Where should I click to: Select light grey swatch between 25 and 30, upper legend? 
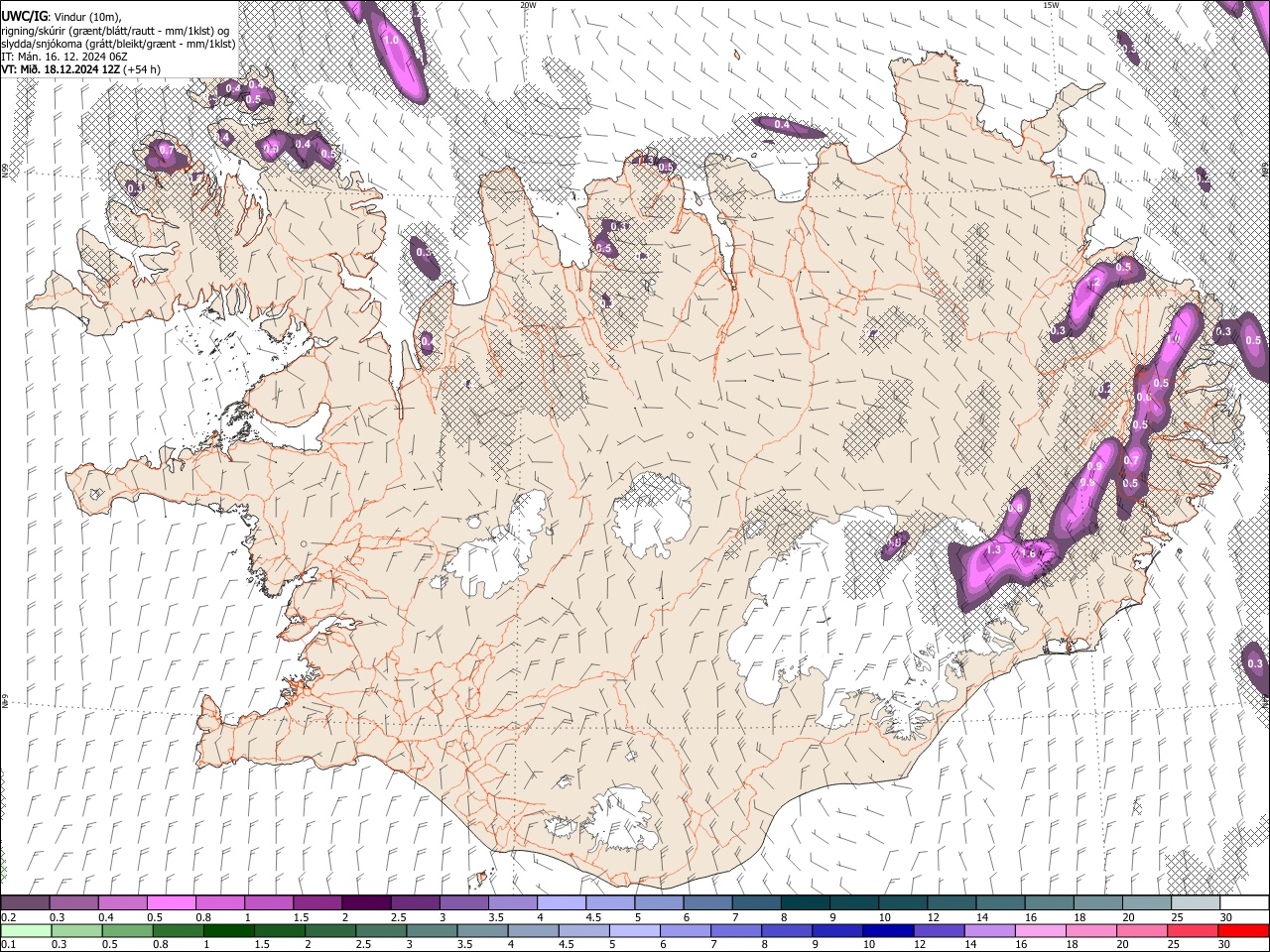pyautogui.click(x=1196, y=903)
